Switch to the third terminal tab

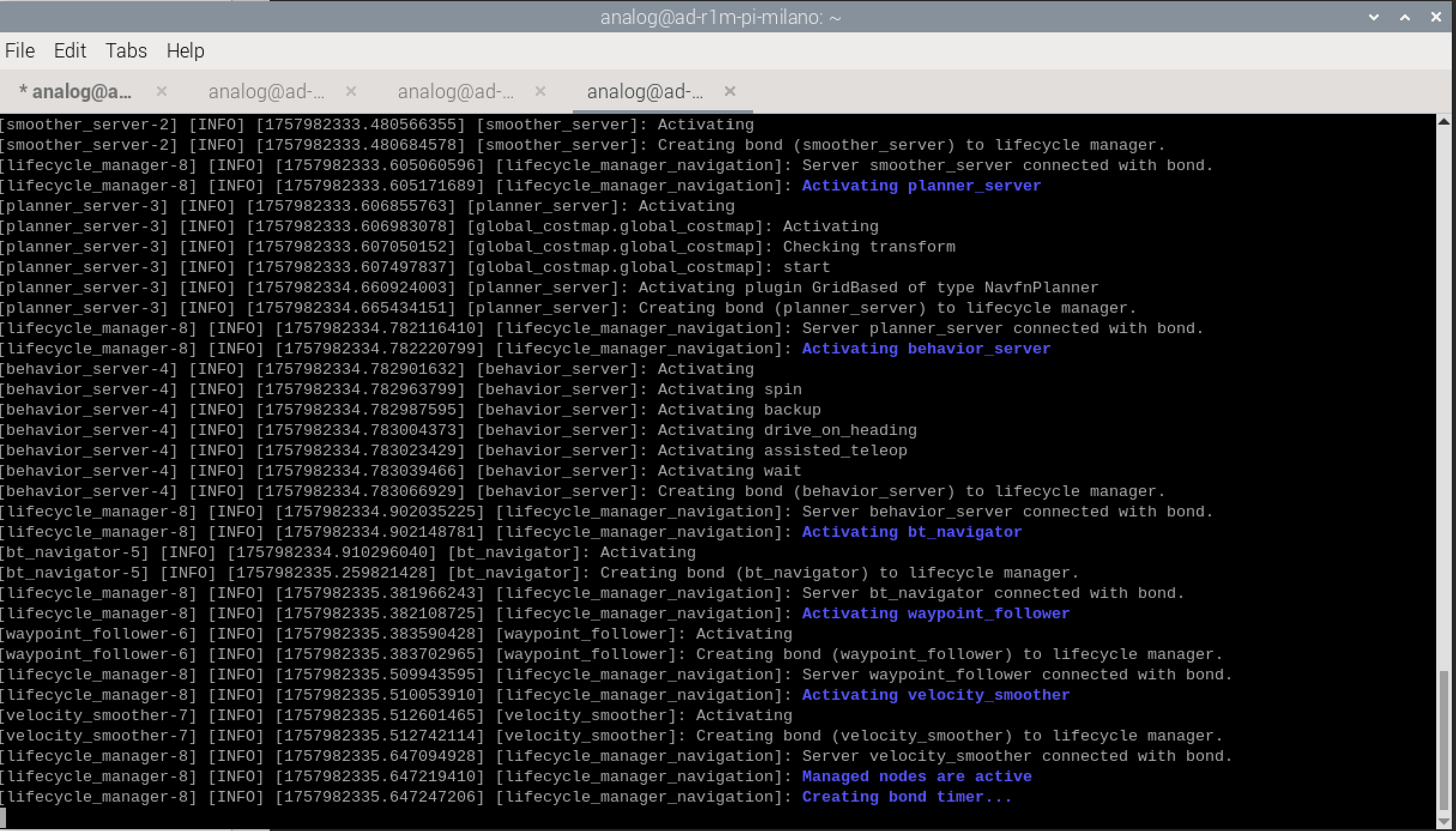pos(455,92)
